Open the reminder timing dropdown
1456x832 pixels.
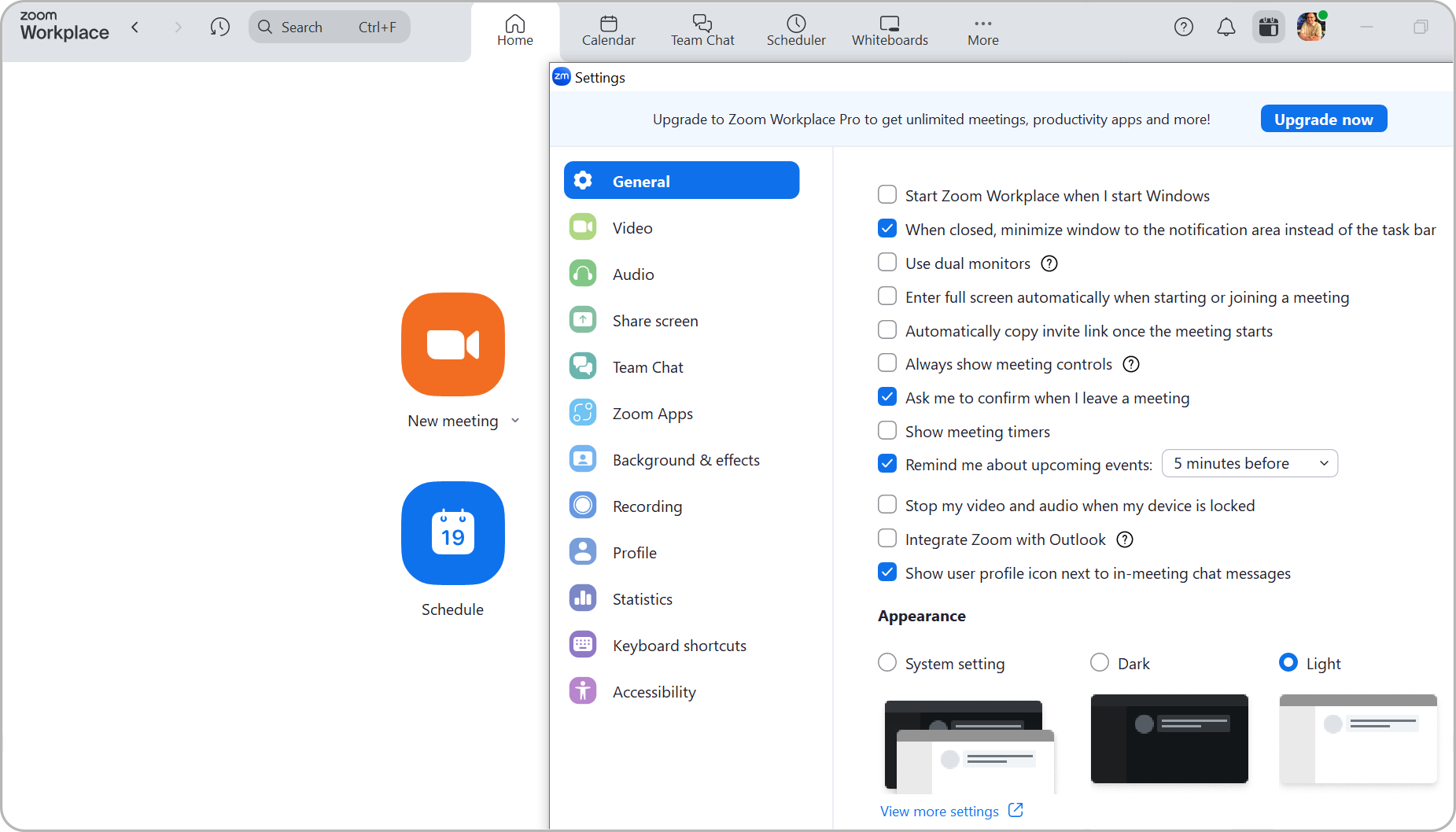coord(1249,462)
